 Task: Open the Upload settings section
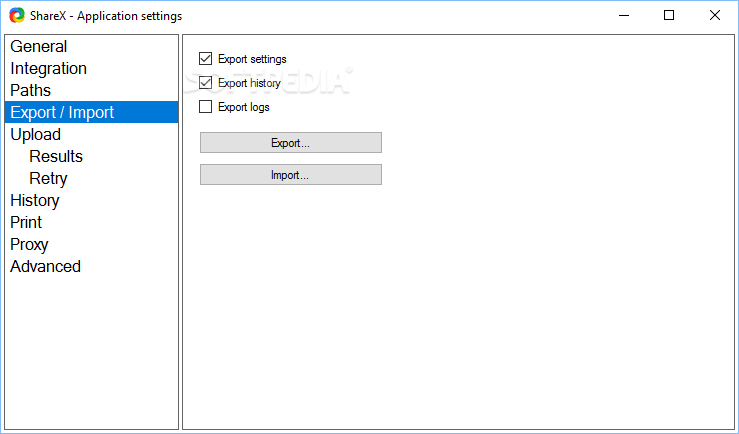click(x=36, y=134)
